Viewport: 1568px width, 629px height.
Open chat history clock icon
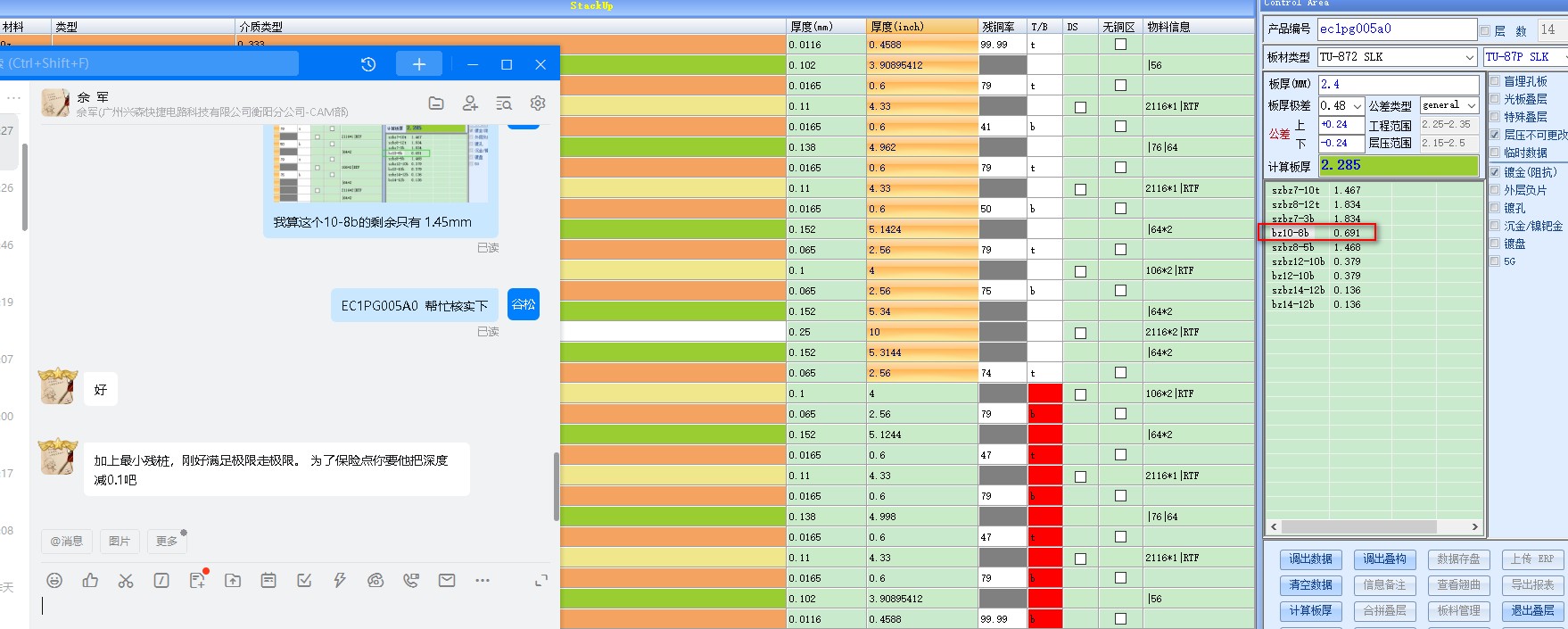pyautogui.click(x=368, y=64)
